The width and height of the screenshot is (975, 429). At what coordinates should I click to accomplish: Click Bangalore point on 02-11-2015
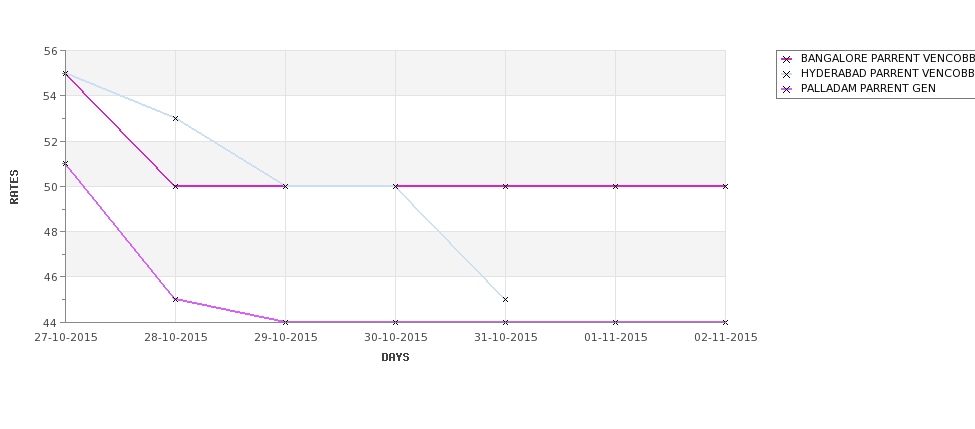coord(725,186)
